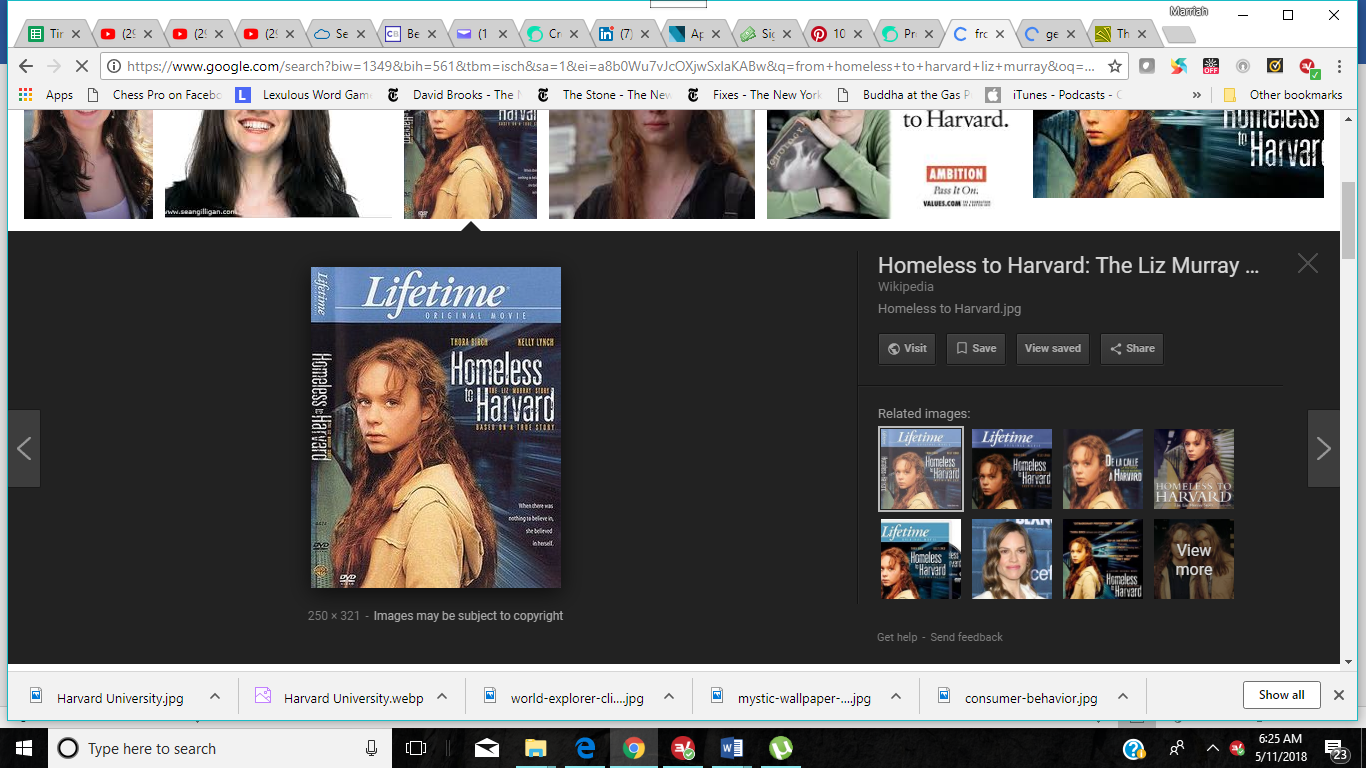The height and width of the screenshot is (768, 1366).
Task: Open the Apps shortcut in bookmarks bar
Action: pyautogui.click(x=46, y=95)
